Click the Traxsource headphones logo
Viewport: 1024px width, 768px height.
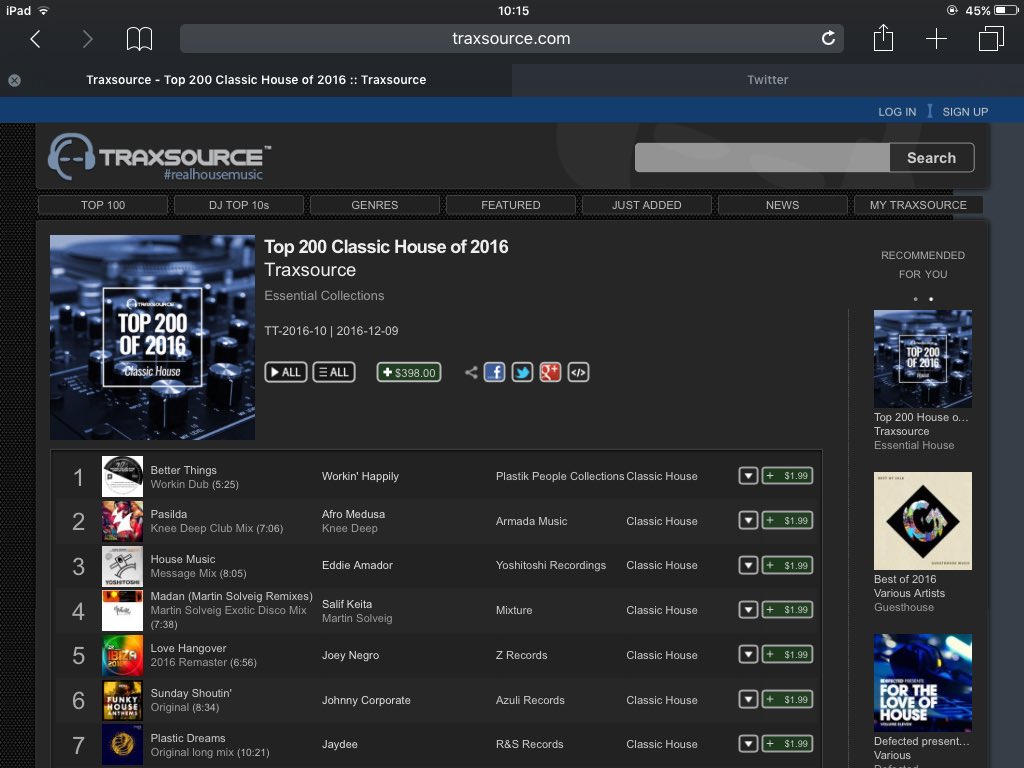point(159,157)
